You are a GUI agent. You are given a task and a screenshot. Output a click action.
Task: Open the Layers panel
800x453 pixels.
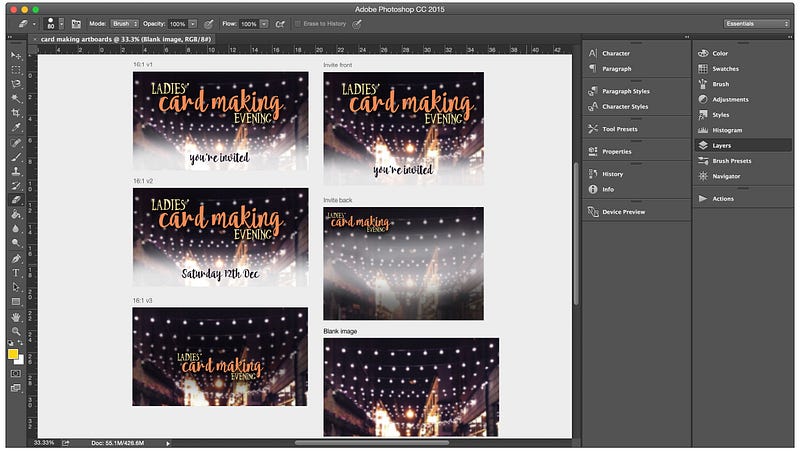(x=721, y=145)
